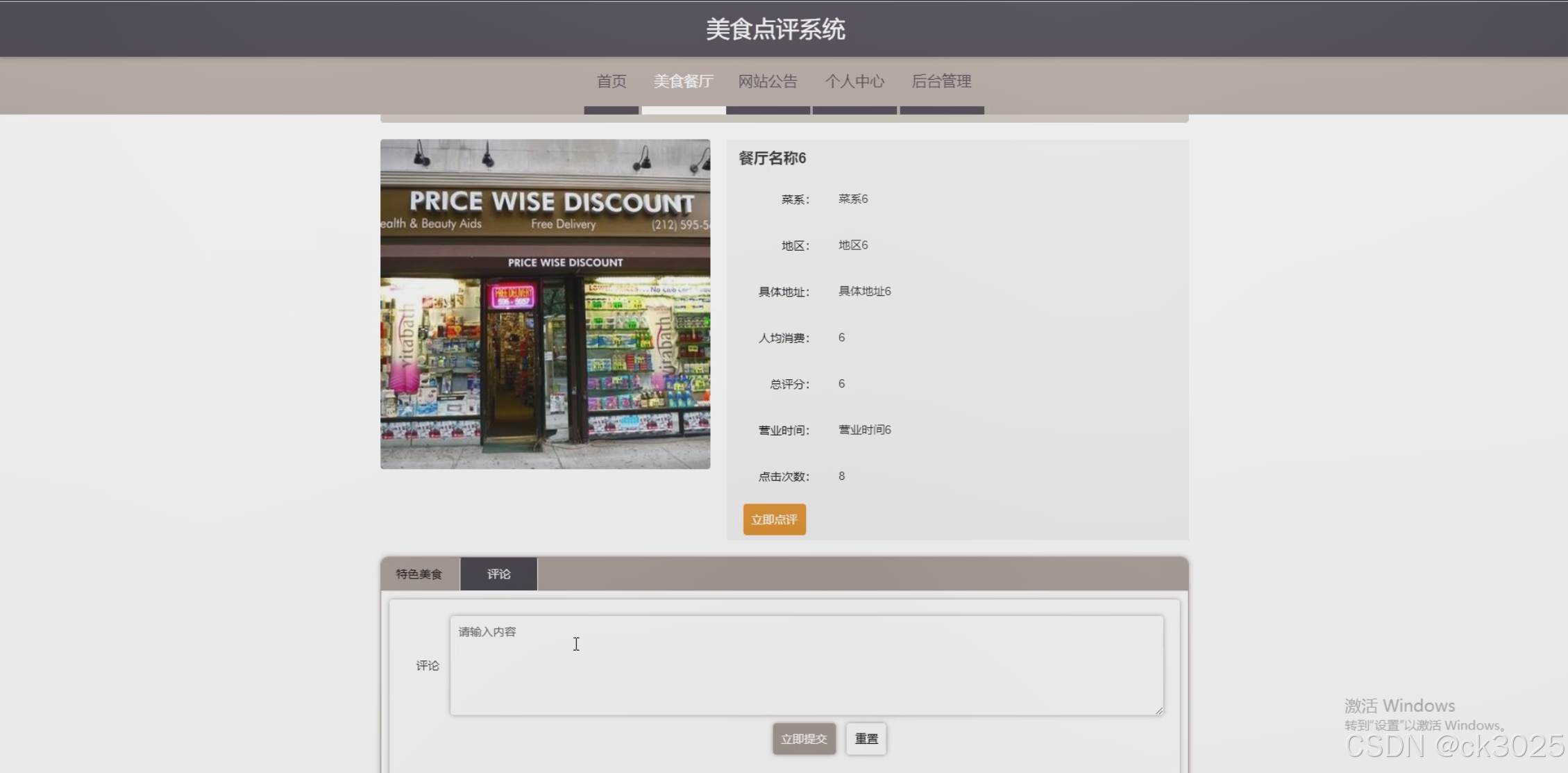1568x773 pixels.
Task: Navigate to 个人中心
Action: (x=854, y=81)
